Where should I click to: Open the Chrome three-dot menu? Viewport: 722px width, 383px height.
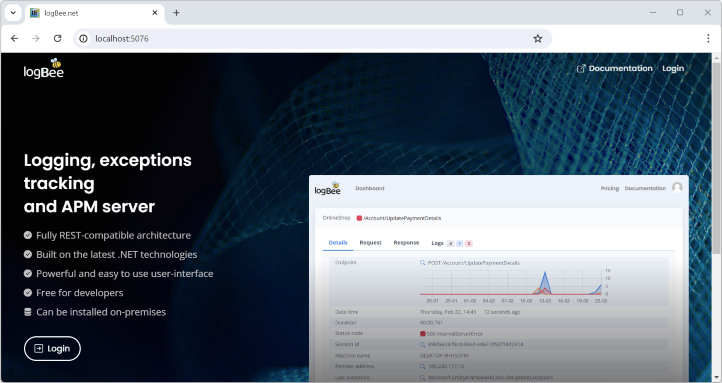[708, 39]
